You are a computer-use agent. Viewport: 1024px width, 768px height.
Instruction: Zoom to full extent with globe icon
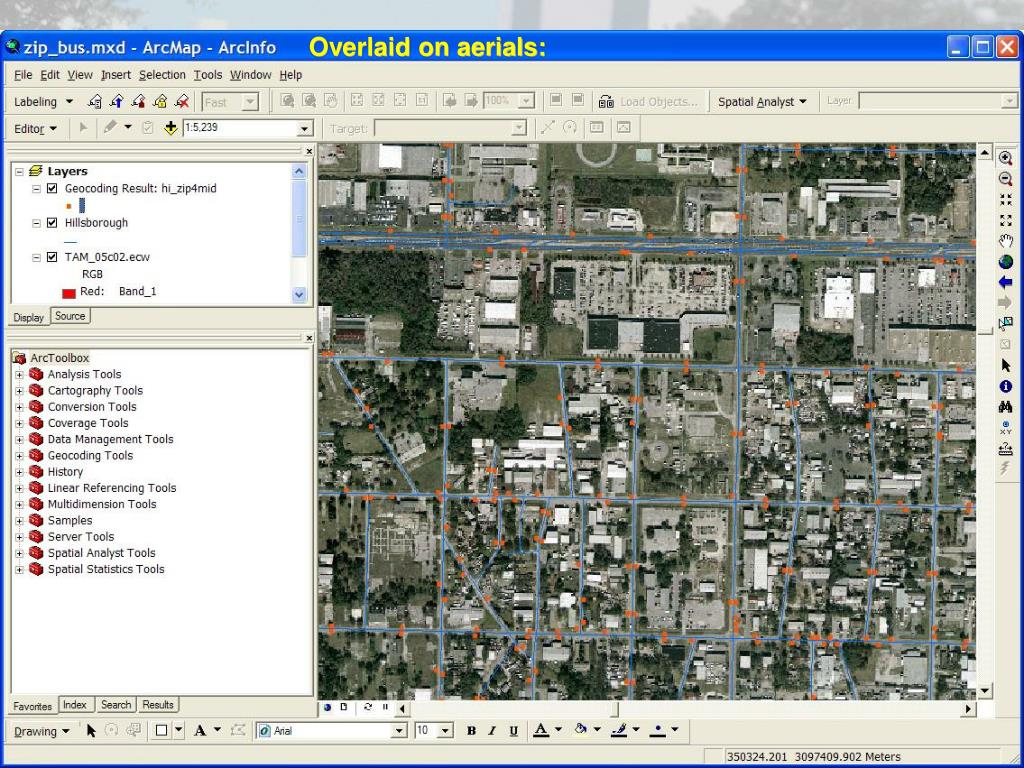coord(1006,262)
